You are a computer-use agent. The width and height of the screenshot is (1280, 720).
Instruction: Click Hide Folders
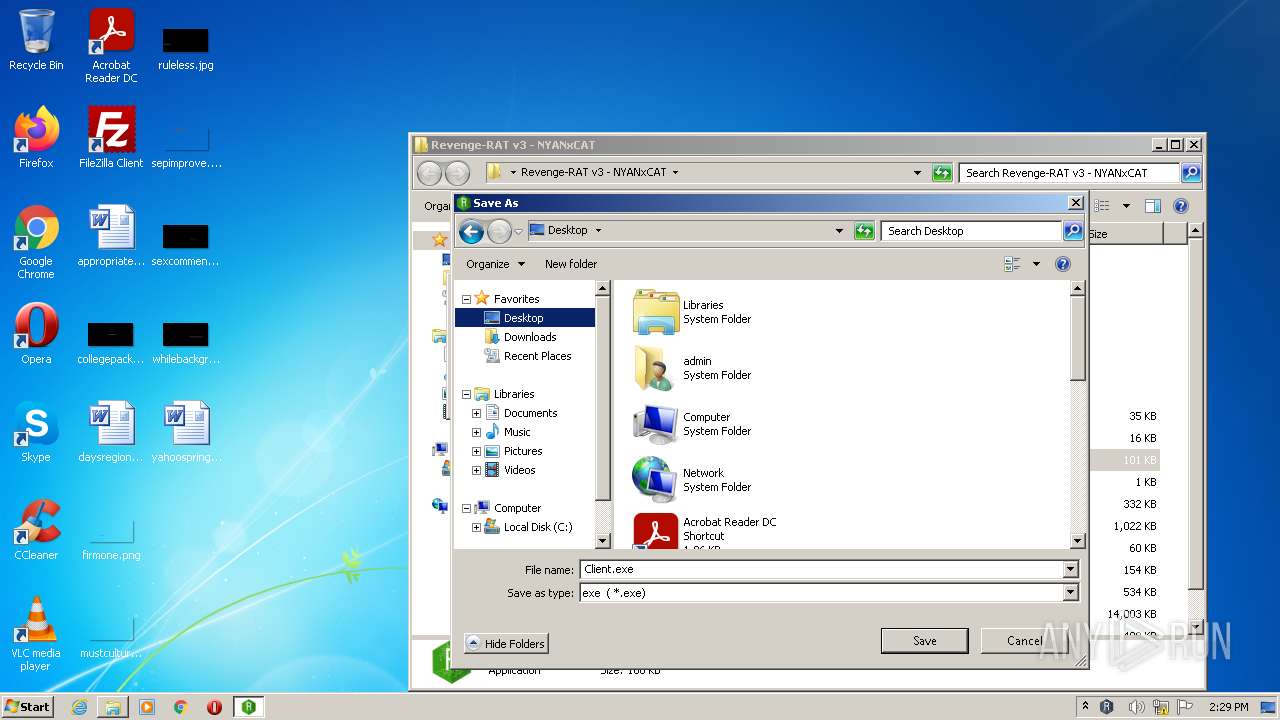pyautogui.click(x=506, y=643)
